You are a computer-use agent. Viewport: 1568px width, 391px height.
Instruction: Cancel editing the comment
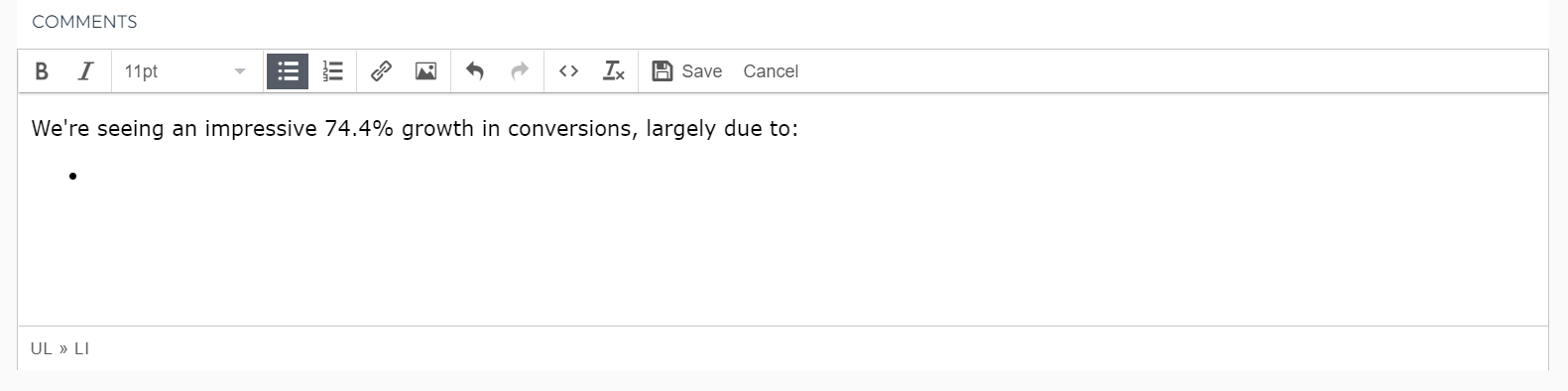pos(771,71)
